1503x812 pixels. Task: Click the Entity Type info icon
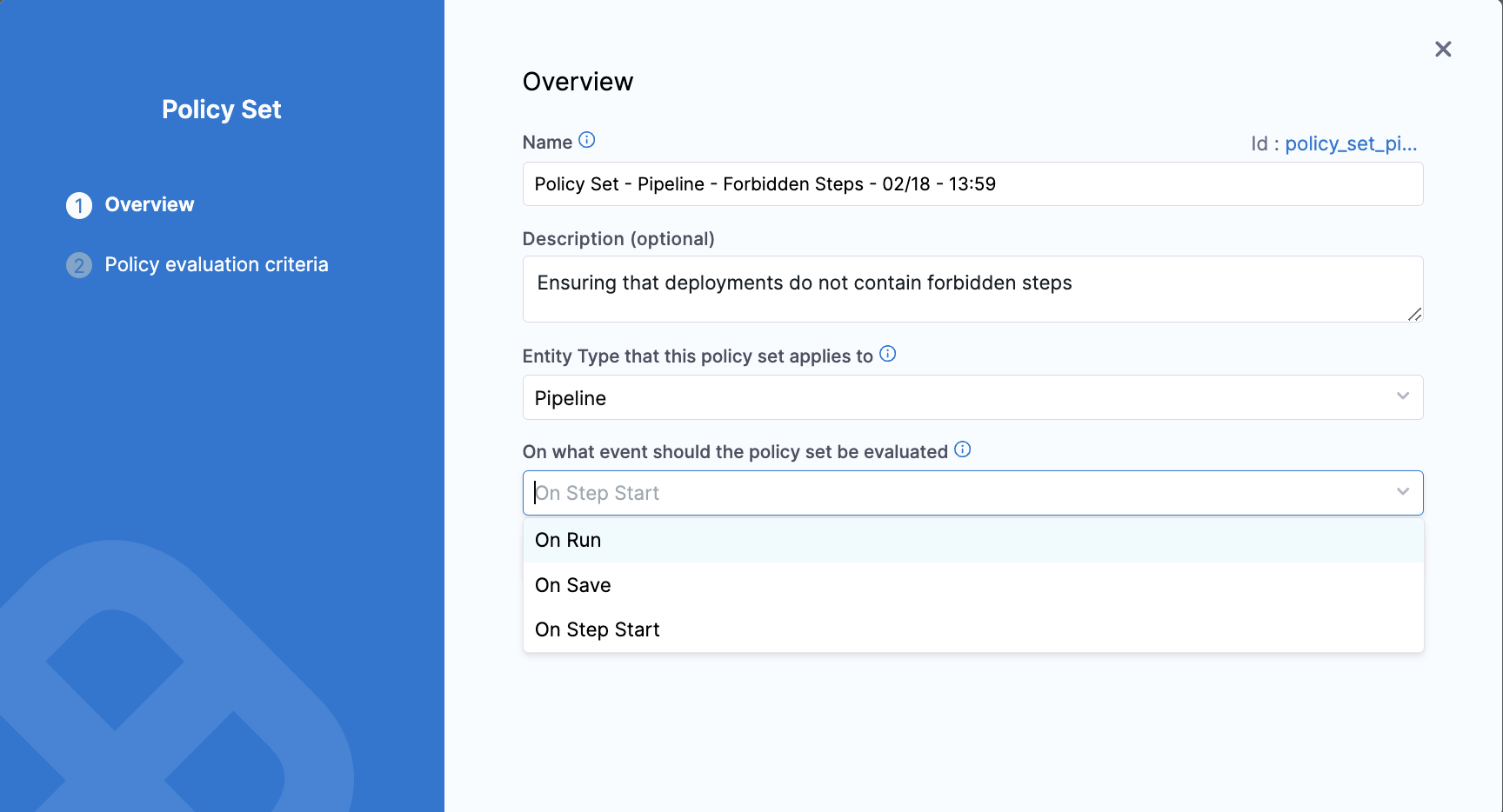tap(887, 354)
